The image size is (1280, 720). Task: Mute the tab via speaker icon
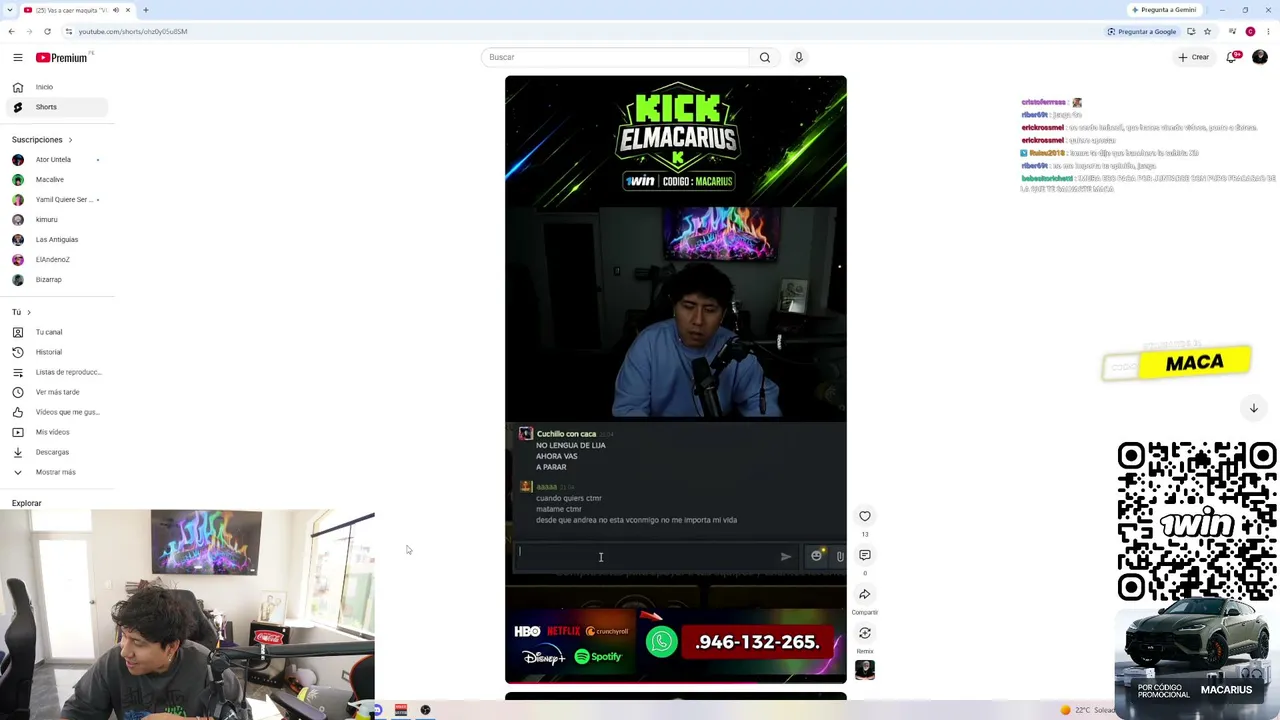tap(116, 10)
